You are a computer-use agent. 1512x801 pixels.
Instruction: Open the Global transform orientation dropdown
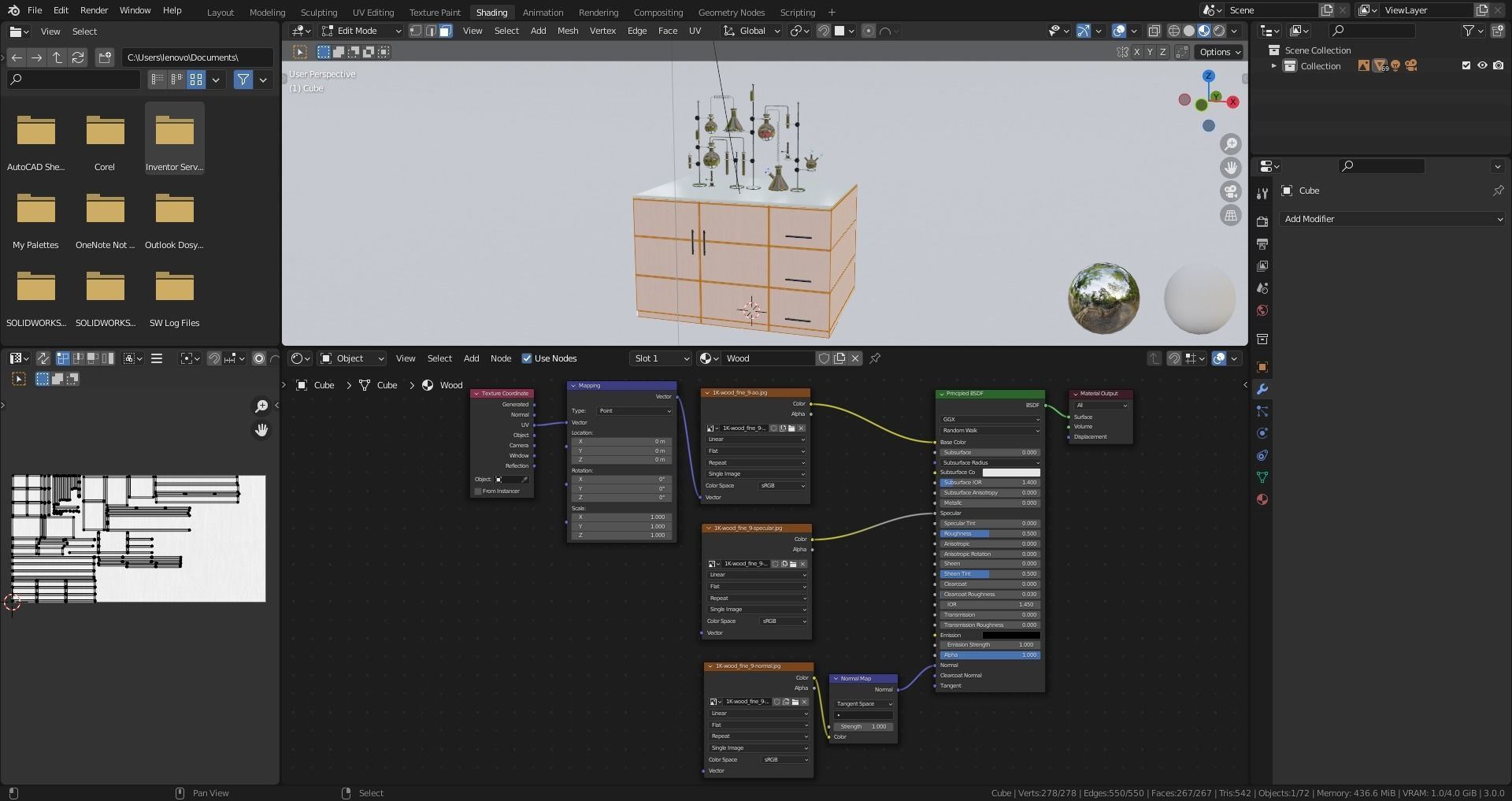click(751, 31)
